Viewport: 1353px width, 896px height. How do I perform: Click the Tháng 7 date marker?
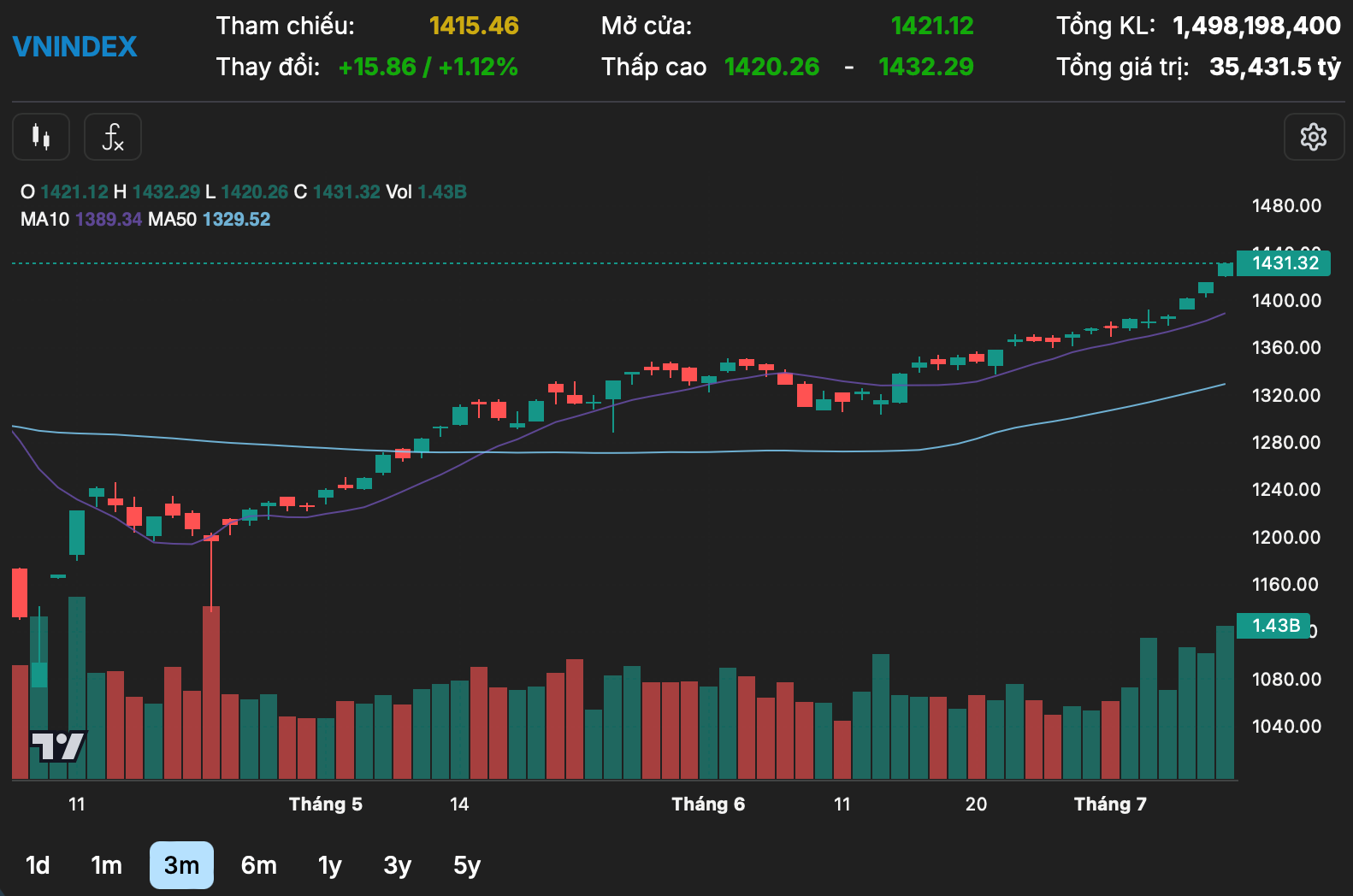tap(1110, 805)
